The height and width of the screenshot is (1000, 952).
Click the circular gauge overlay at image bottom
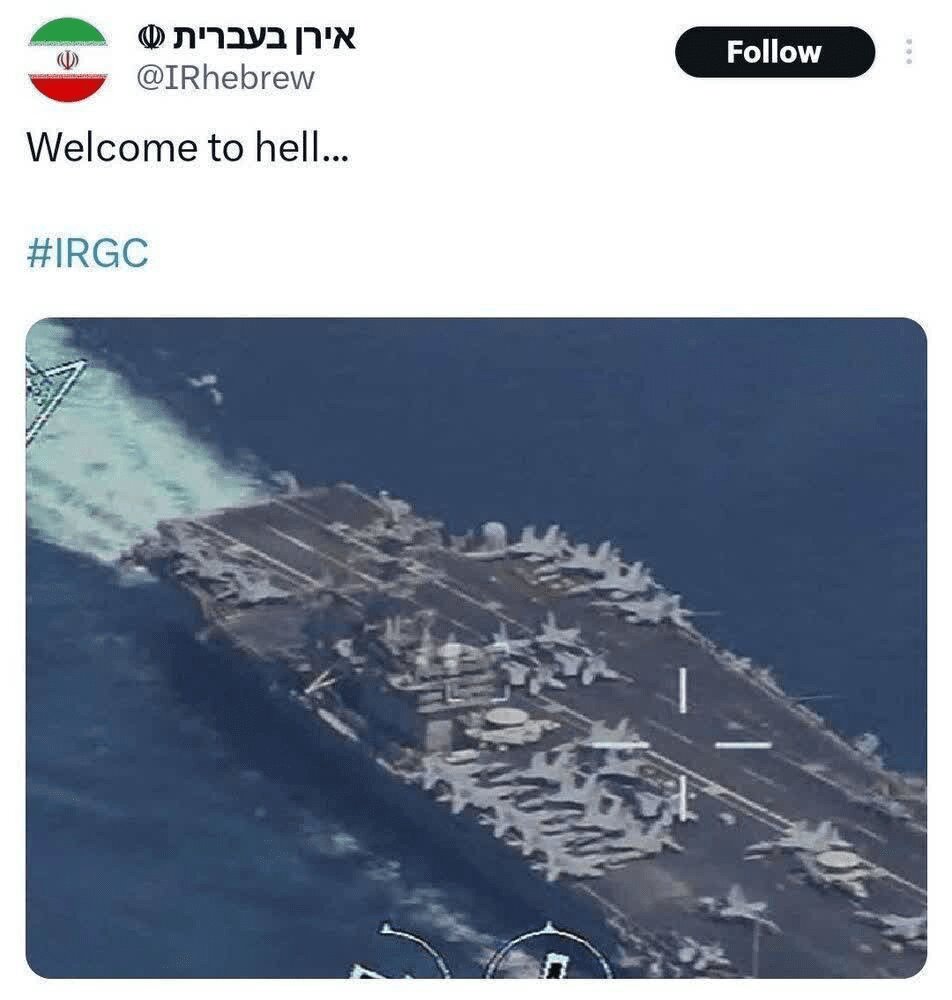[x=548, y=952]
